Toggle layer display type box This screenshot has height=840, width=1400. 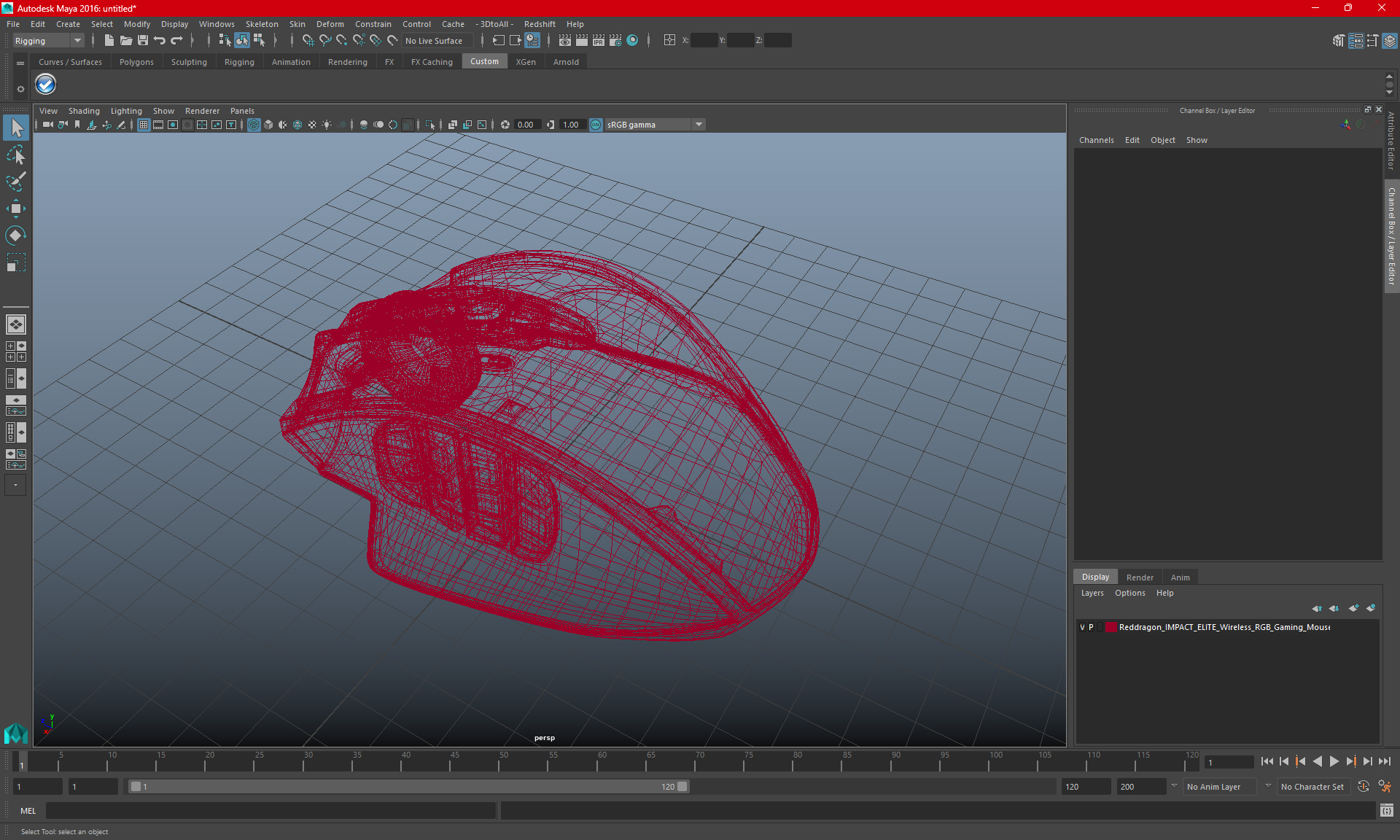coord(1100,627)
